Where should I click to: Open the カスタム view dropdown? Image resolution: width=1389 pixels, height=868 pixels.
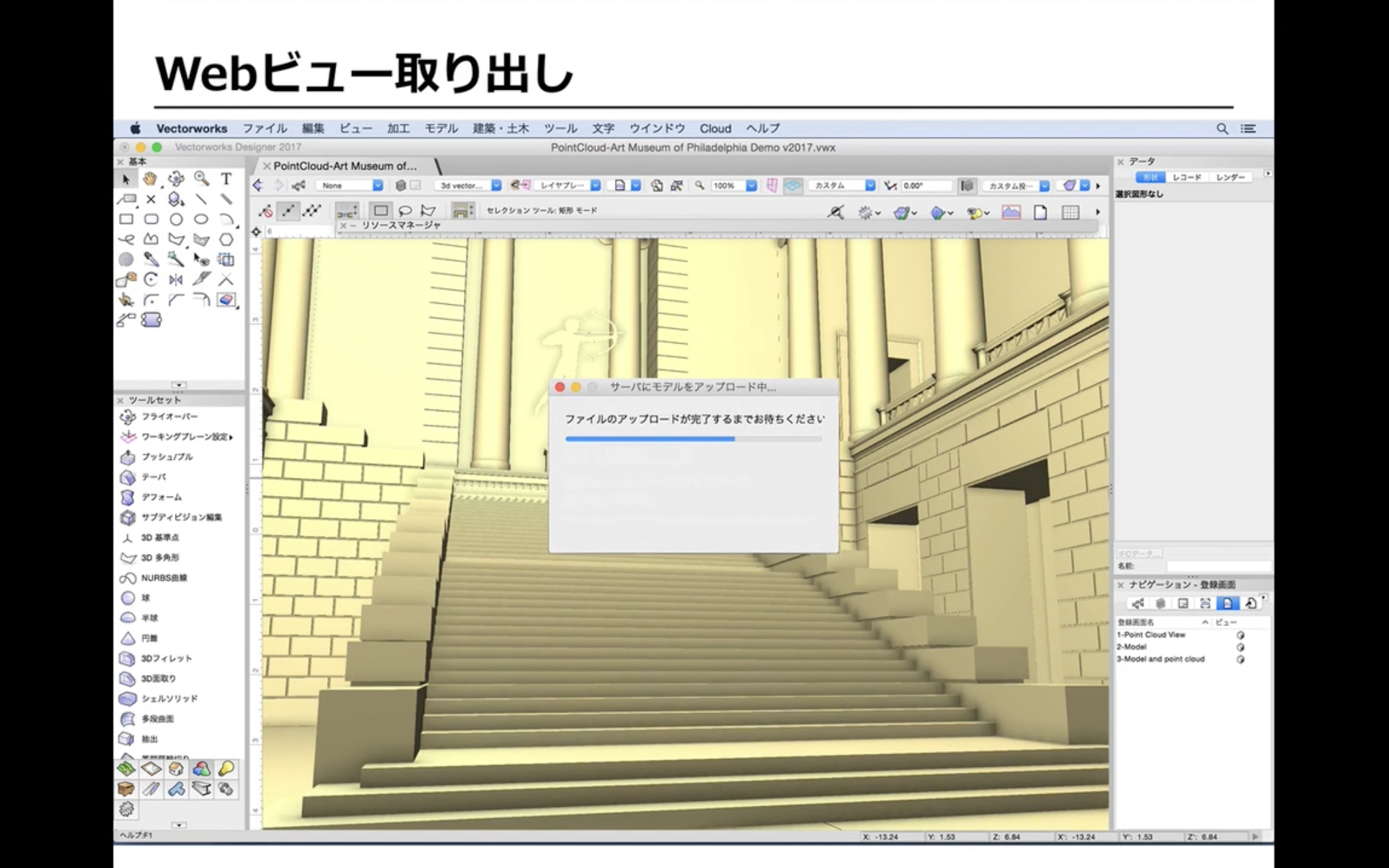(842, 185)
